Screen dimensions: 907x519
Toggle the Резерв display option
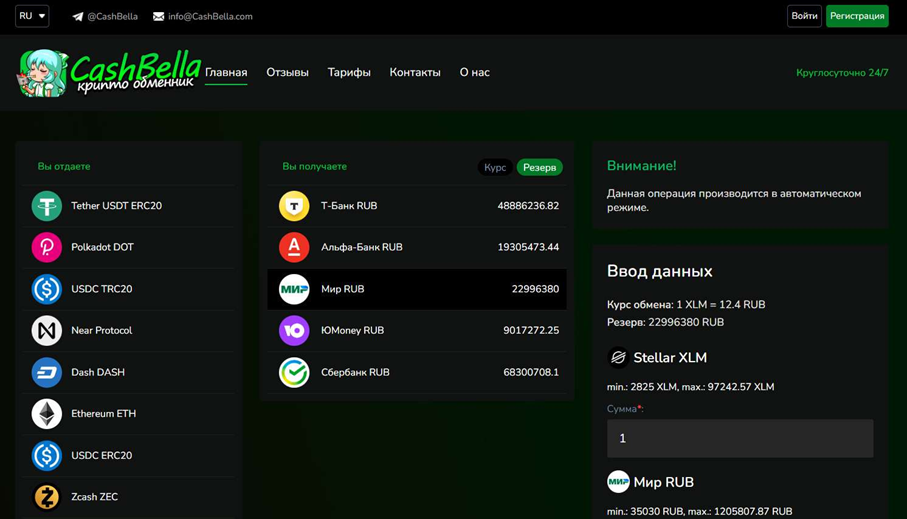(x=539, y=167)
